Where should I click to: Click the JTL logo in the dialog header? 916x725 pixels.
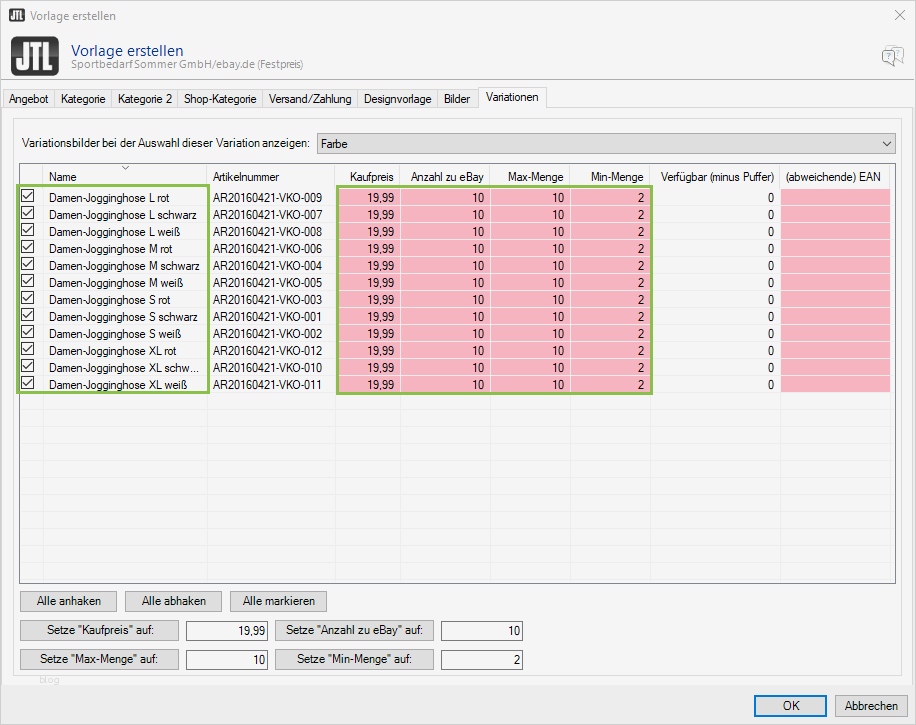(x=34, y=57)
